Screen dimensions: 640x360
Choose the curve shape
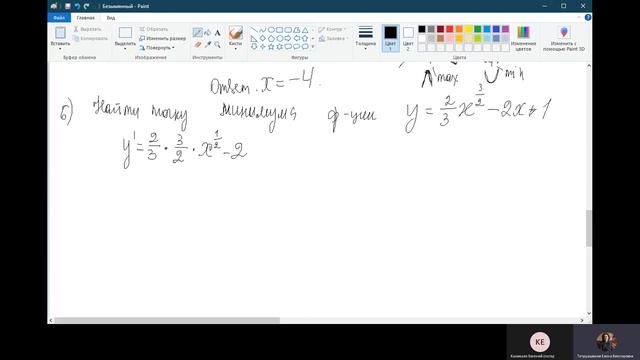tap(262, 30)
